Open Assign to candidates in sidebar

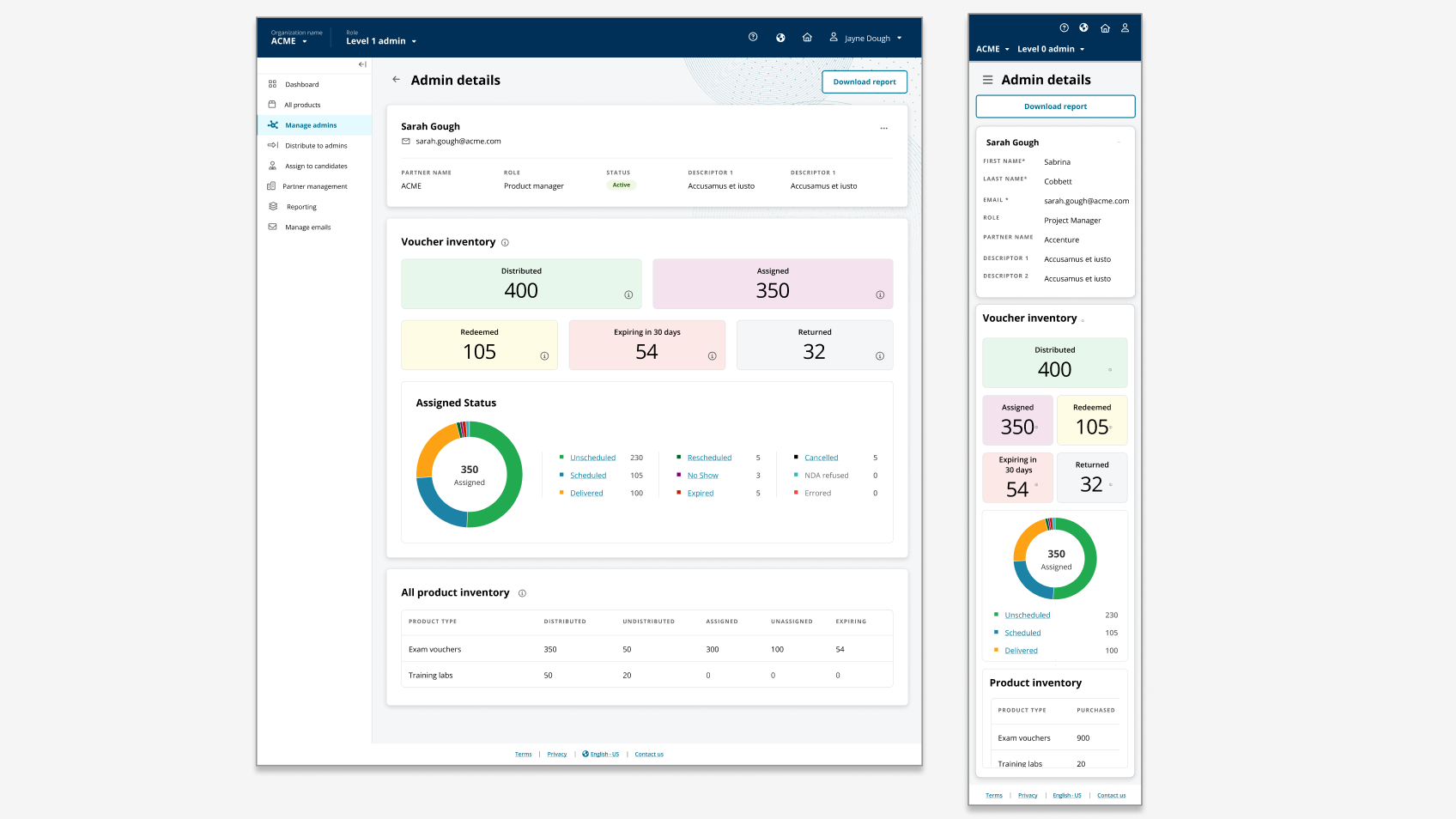point(314,166)
